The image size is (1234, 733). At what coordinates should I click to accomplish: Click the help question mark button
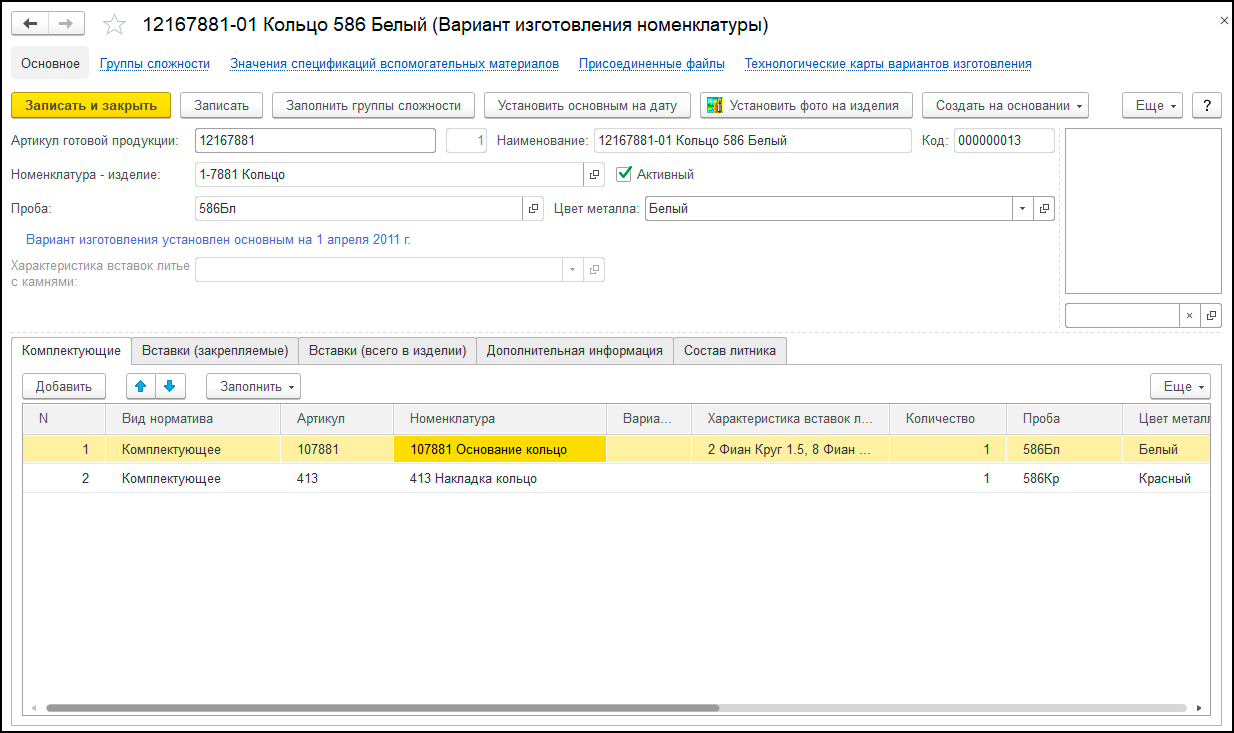(1207, 105)
